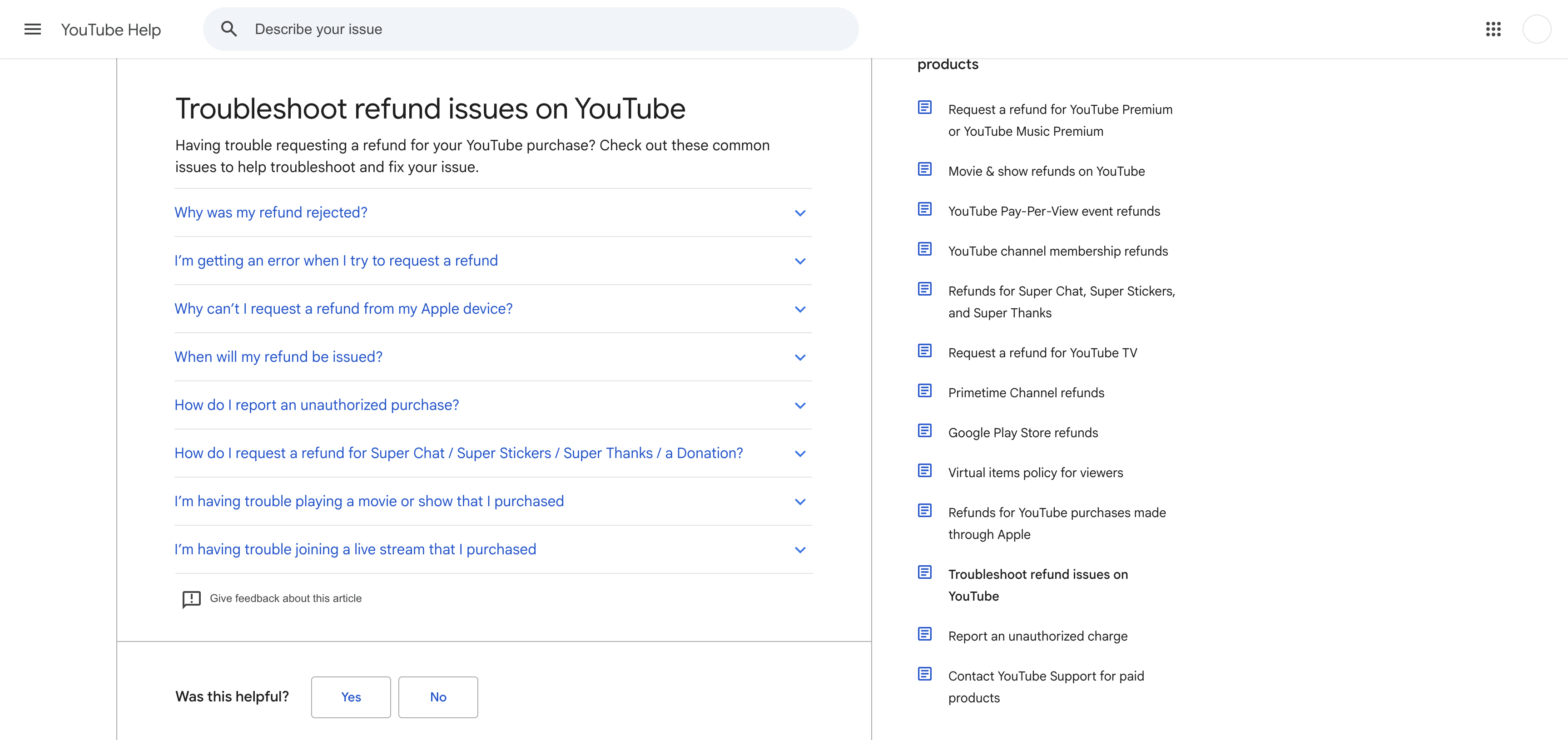Image resolution: width=1568 pixels, height=740 pixels.
Task: Click the YouTube Help title
Action: click(x=111, y=30)
